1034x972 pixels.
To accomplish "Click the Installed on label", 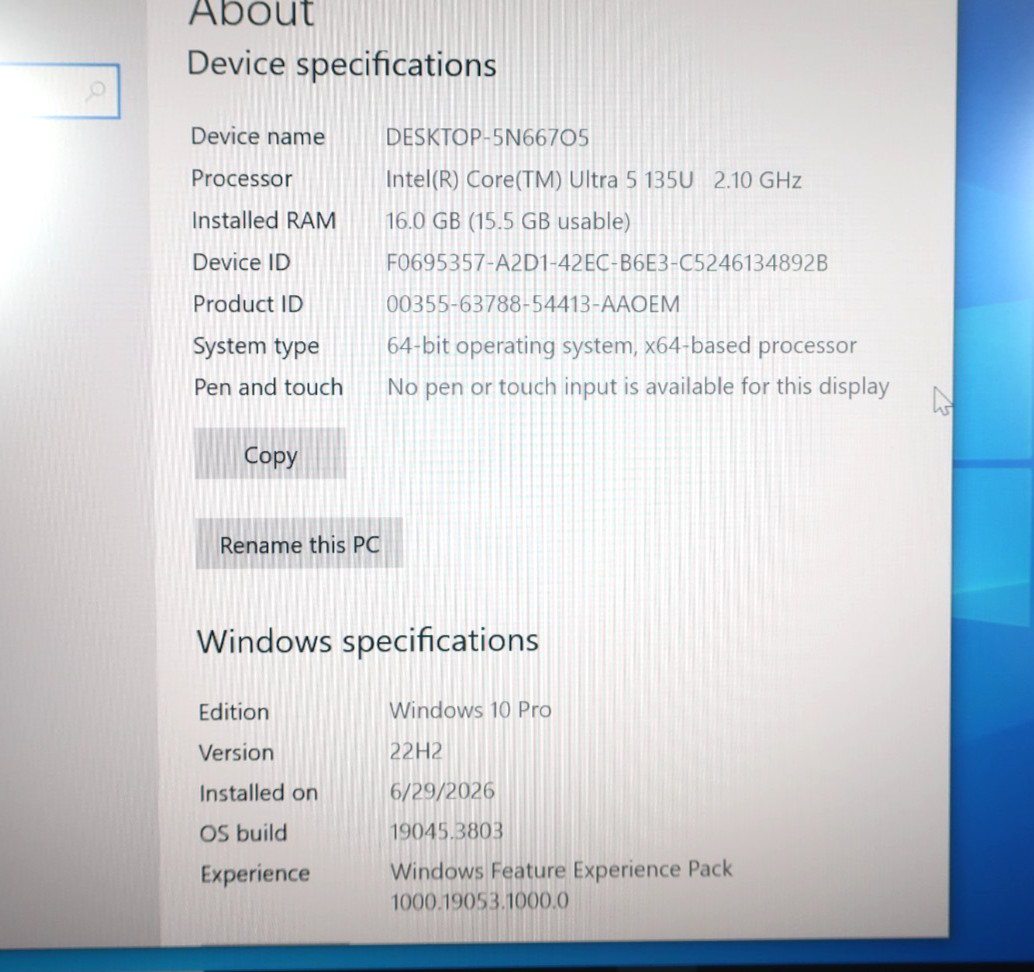I will [258, 793].
